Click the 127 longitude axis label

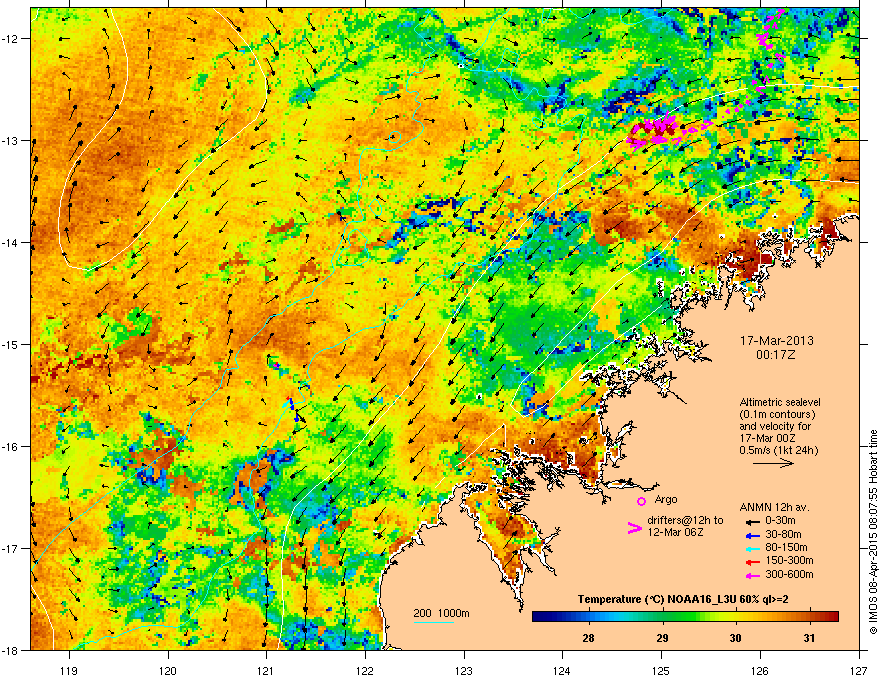859,670
